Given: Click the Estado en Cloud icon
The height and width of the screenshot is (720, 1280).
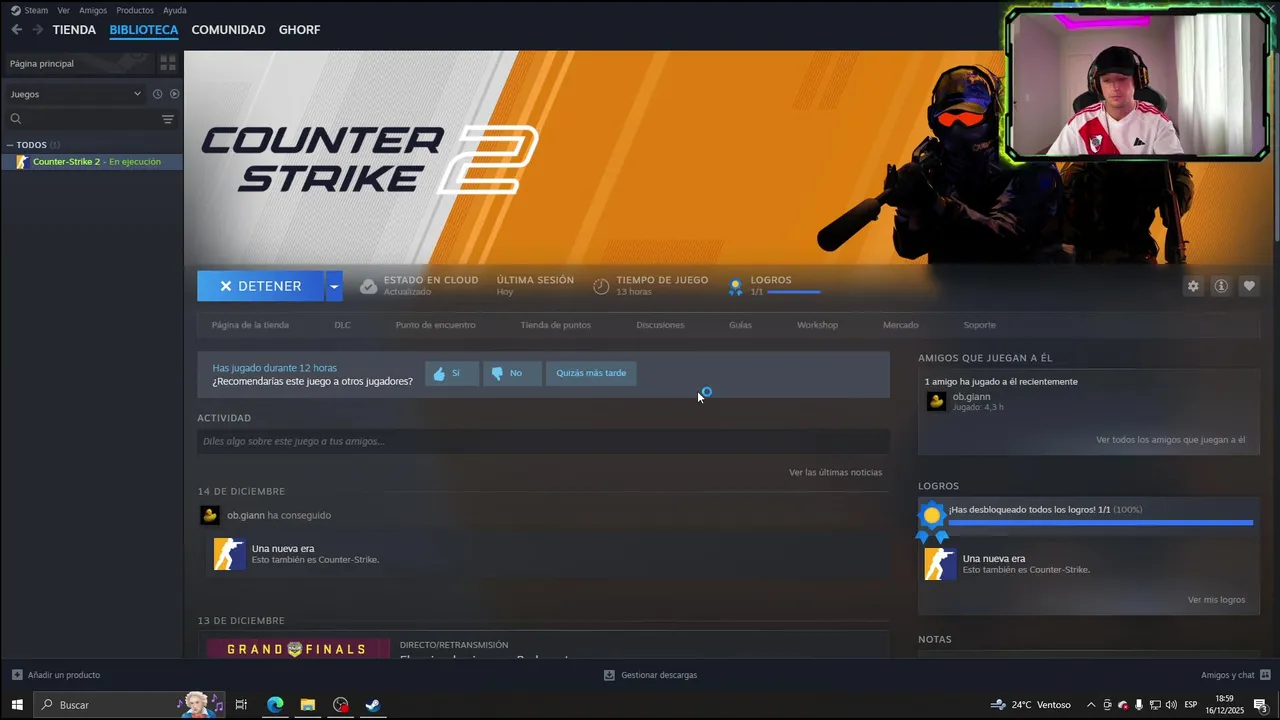Looking at the screenshot, I should point(368,286).
